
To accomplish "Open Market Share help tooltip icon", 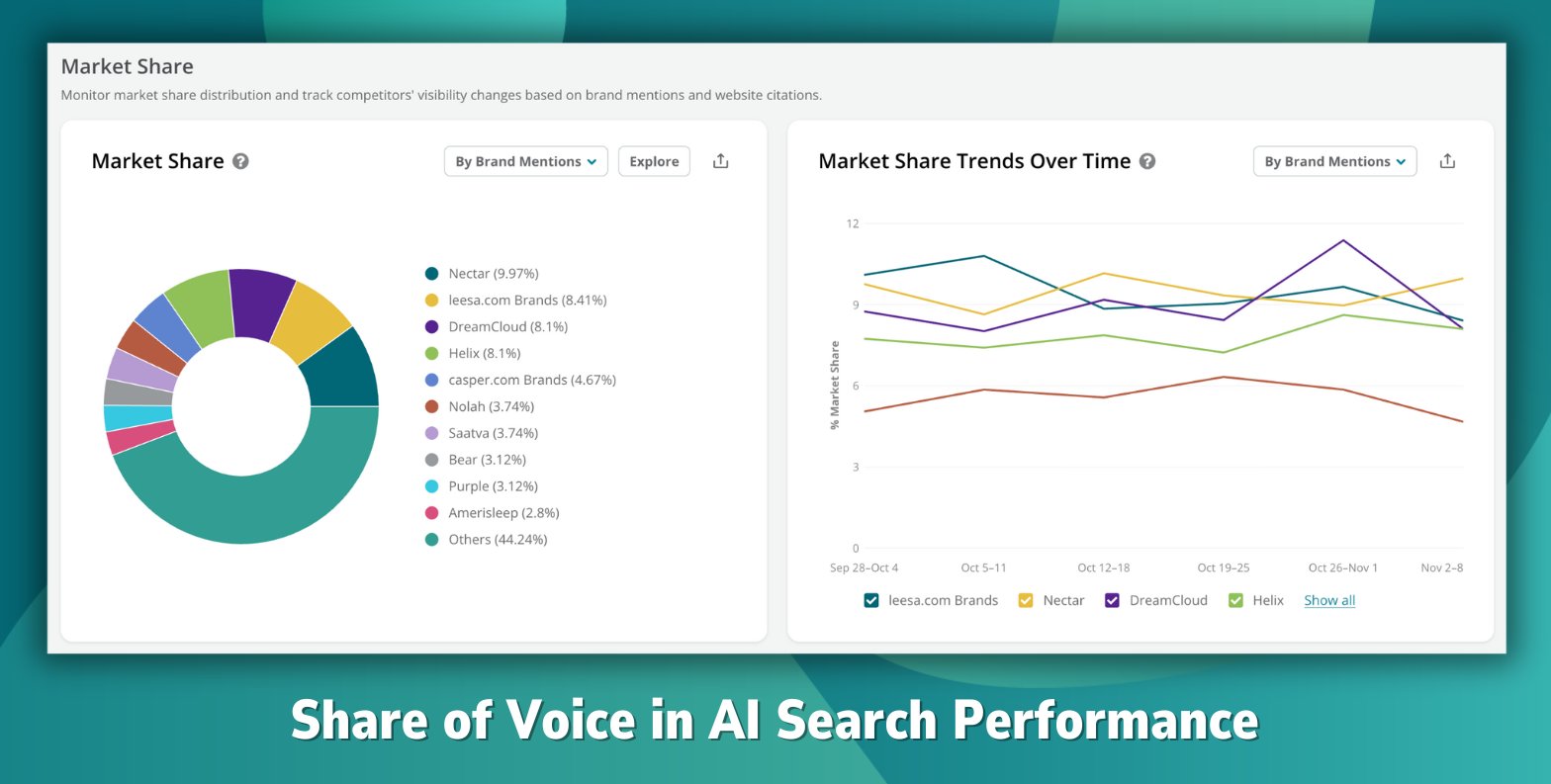I will (240, 161).
